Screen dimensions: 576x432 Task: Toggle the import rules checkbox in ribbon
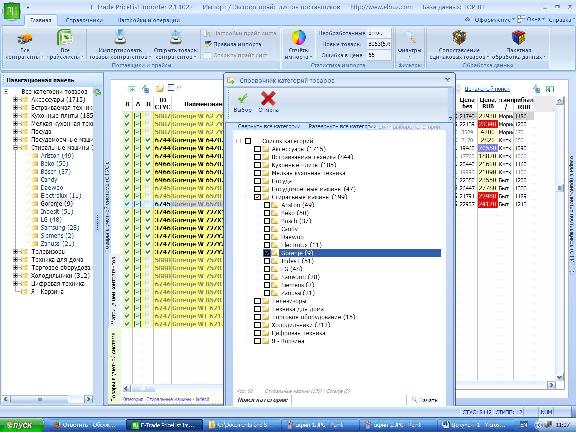tap(208, 44)
